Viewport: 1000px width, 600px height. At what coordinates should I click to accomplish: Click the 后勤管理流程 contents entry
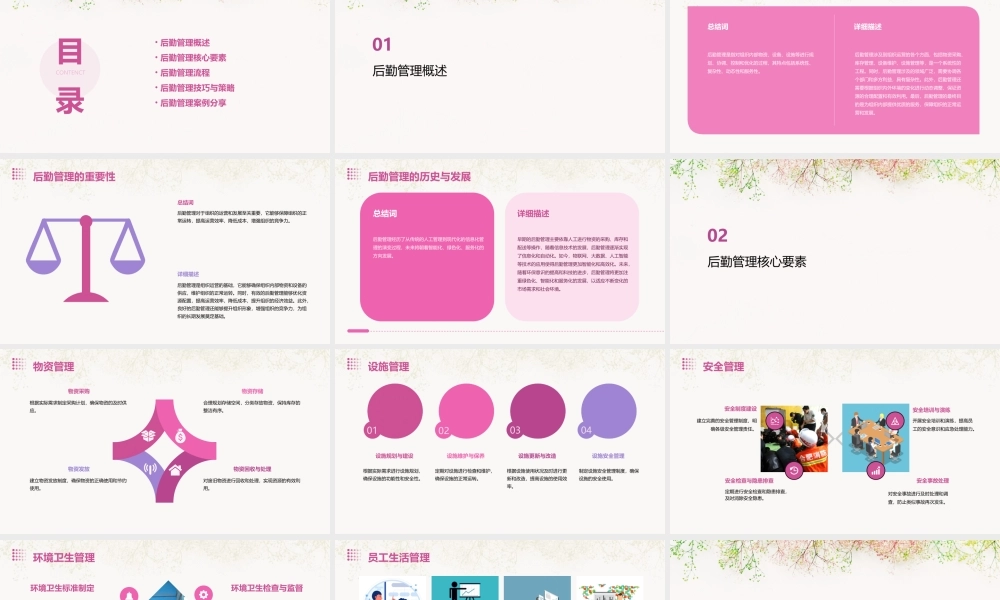(x=185, y=73)
